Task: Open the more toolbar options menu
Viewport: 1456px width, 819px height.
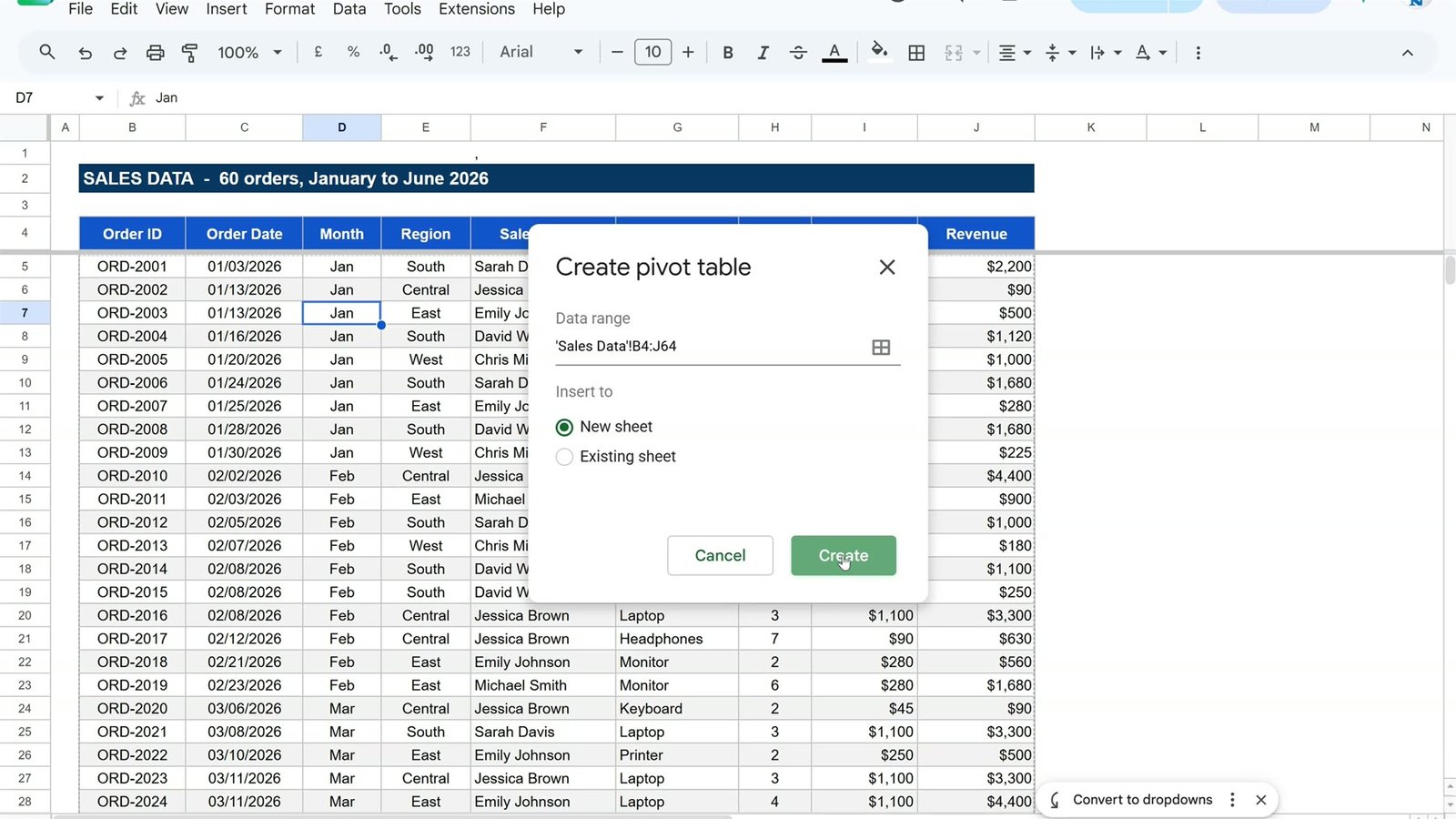Action: pos(1198,53)
